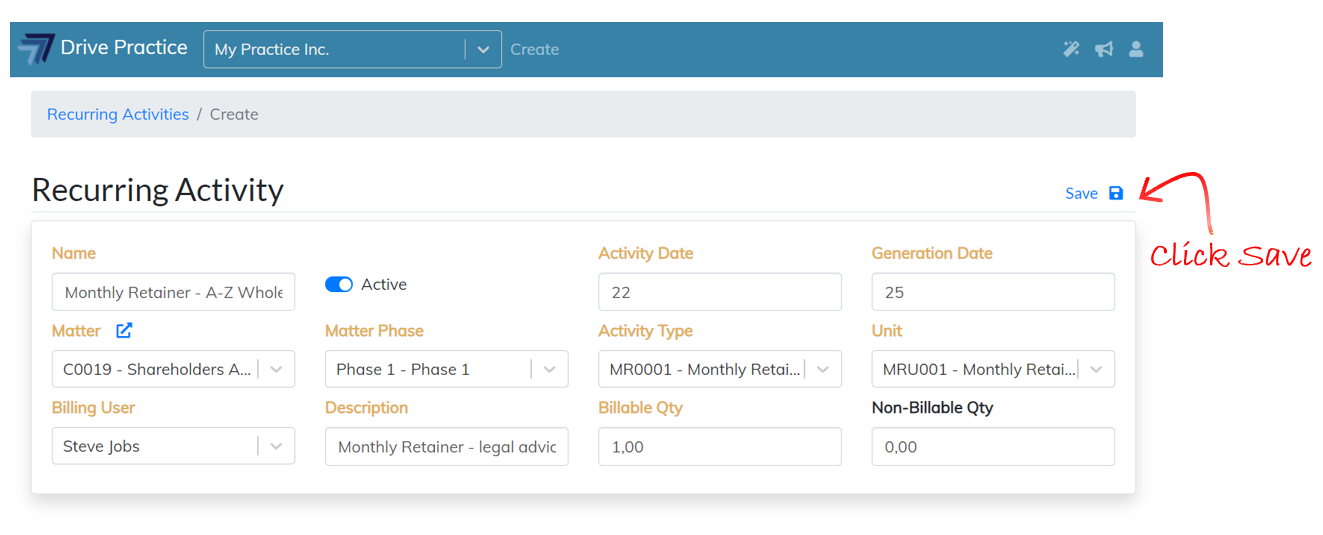Image resolution: width=1323 pixels, height=535 pixels.
Task: Click the megaphone announcements icon
Action: click(x=1104, y=49)
